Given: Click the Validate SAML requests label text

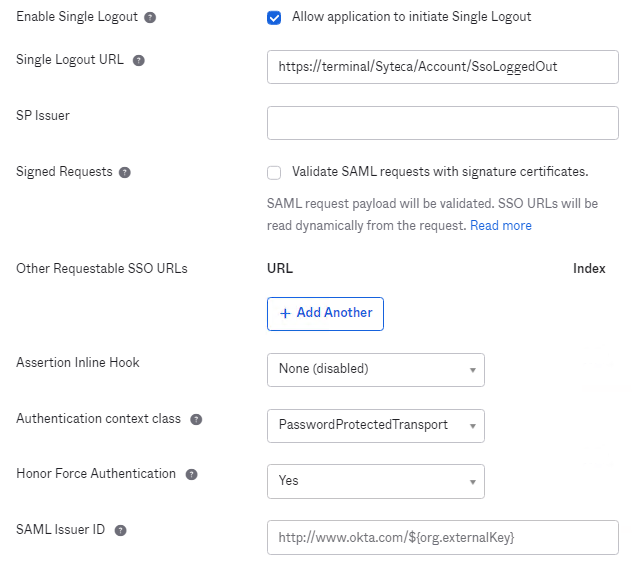Looking at the screenshot, I should coord(439,171).
